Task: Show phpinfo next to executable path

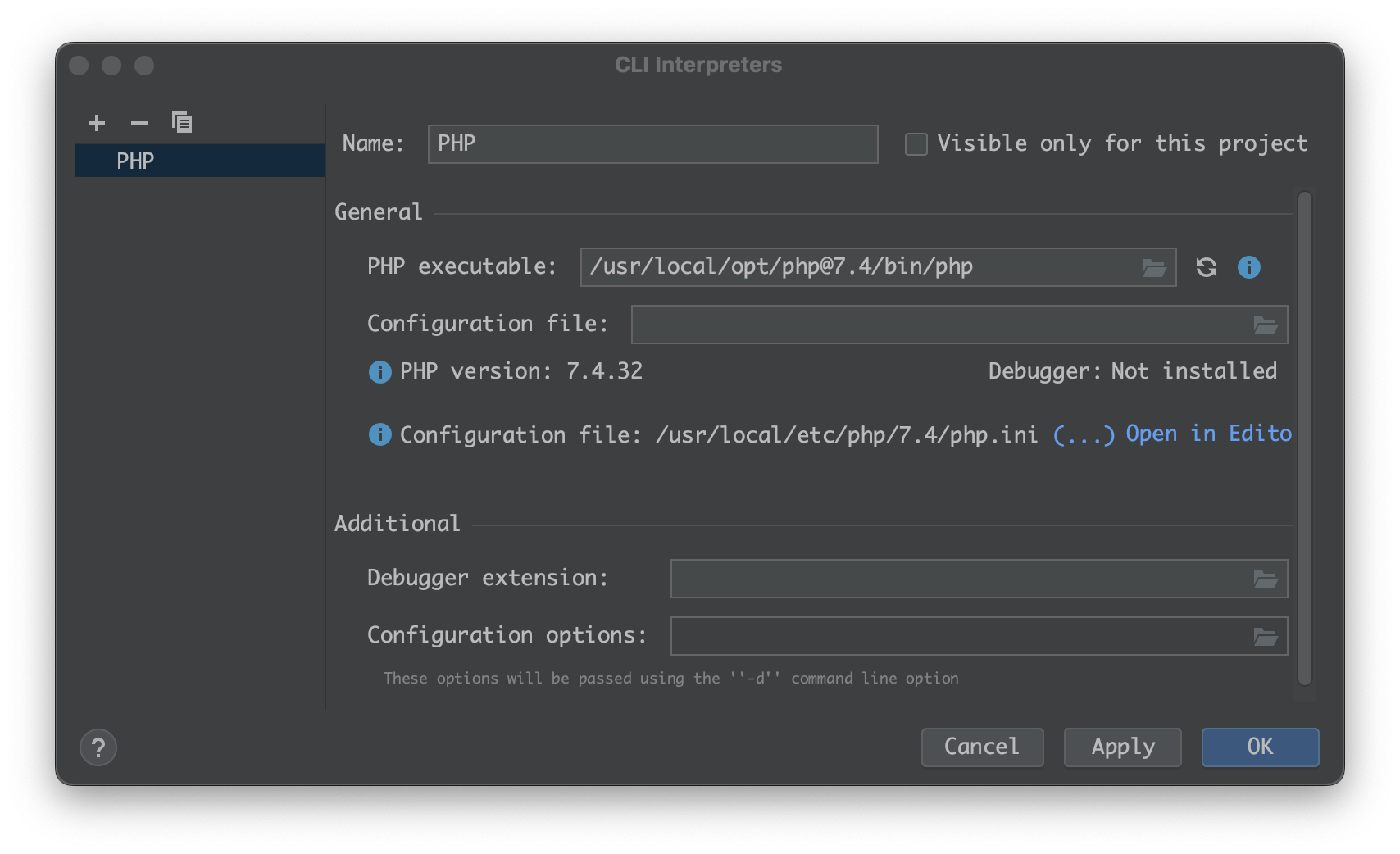Action: [x=1249, y=267]
